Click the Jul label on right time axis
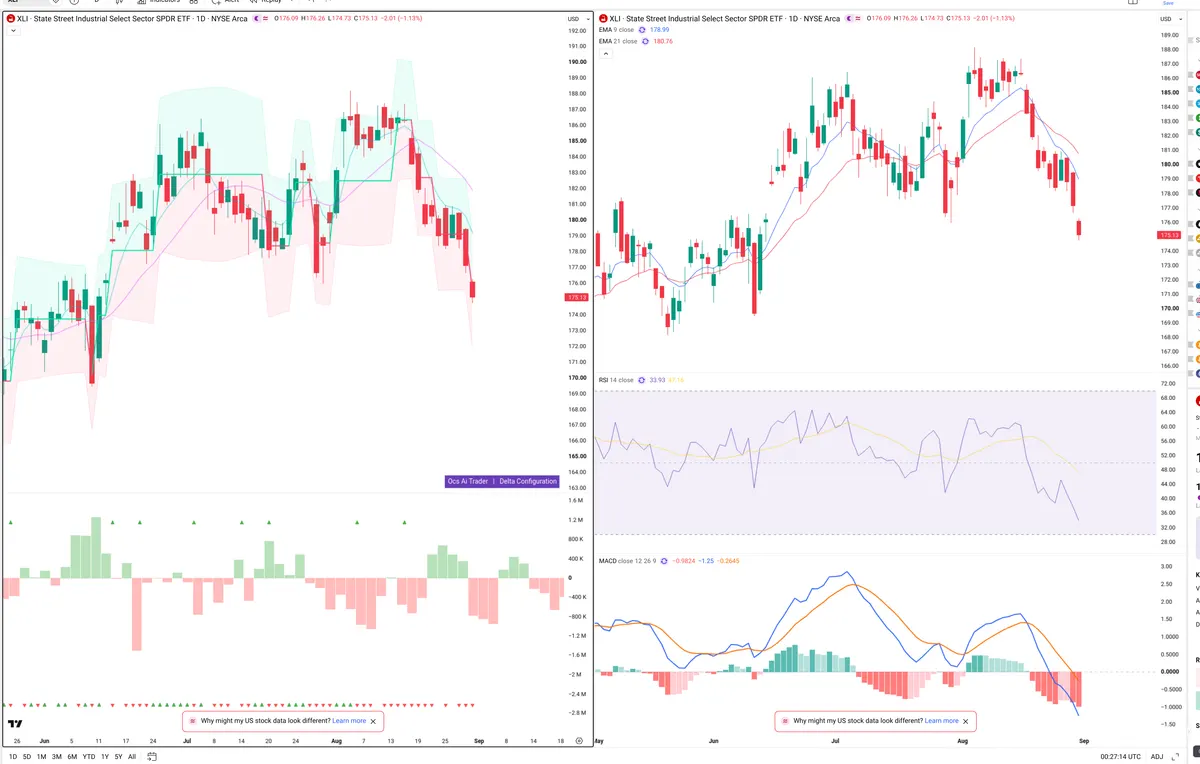Viewport: 1200px width, 764px height. 835,741
